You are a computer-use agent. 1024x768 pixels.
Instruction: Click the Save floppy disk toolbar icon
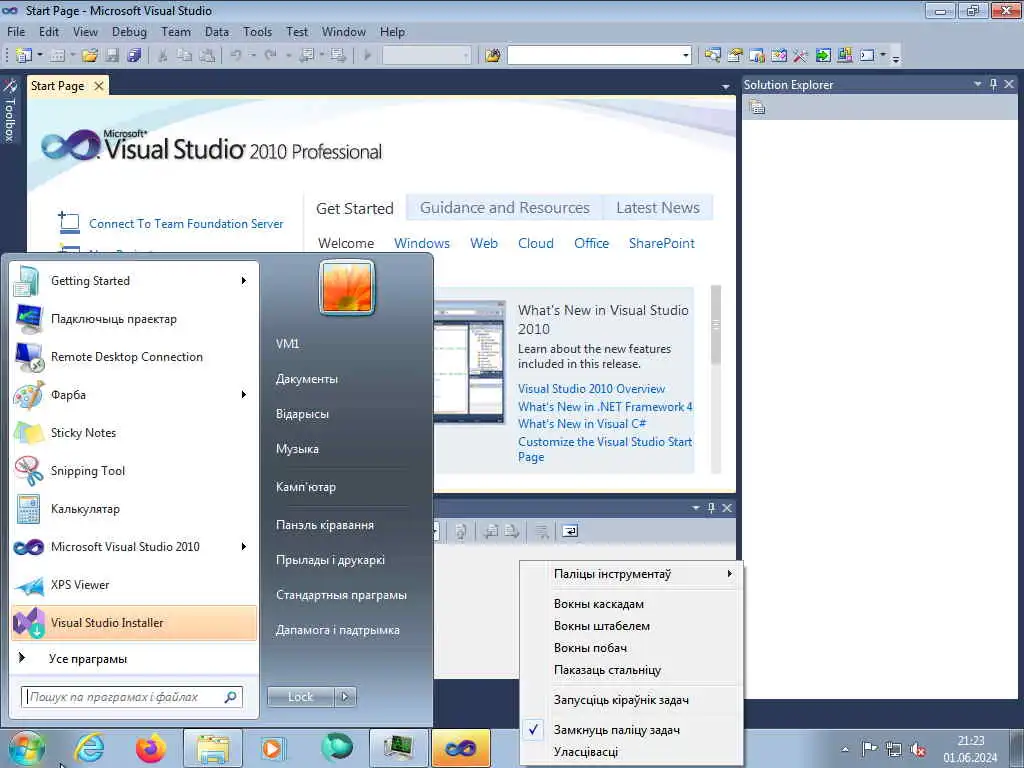tap(112, 56)
